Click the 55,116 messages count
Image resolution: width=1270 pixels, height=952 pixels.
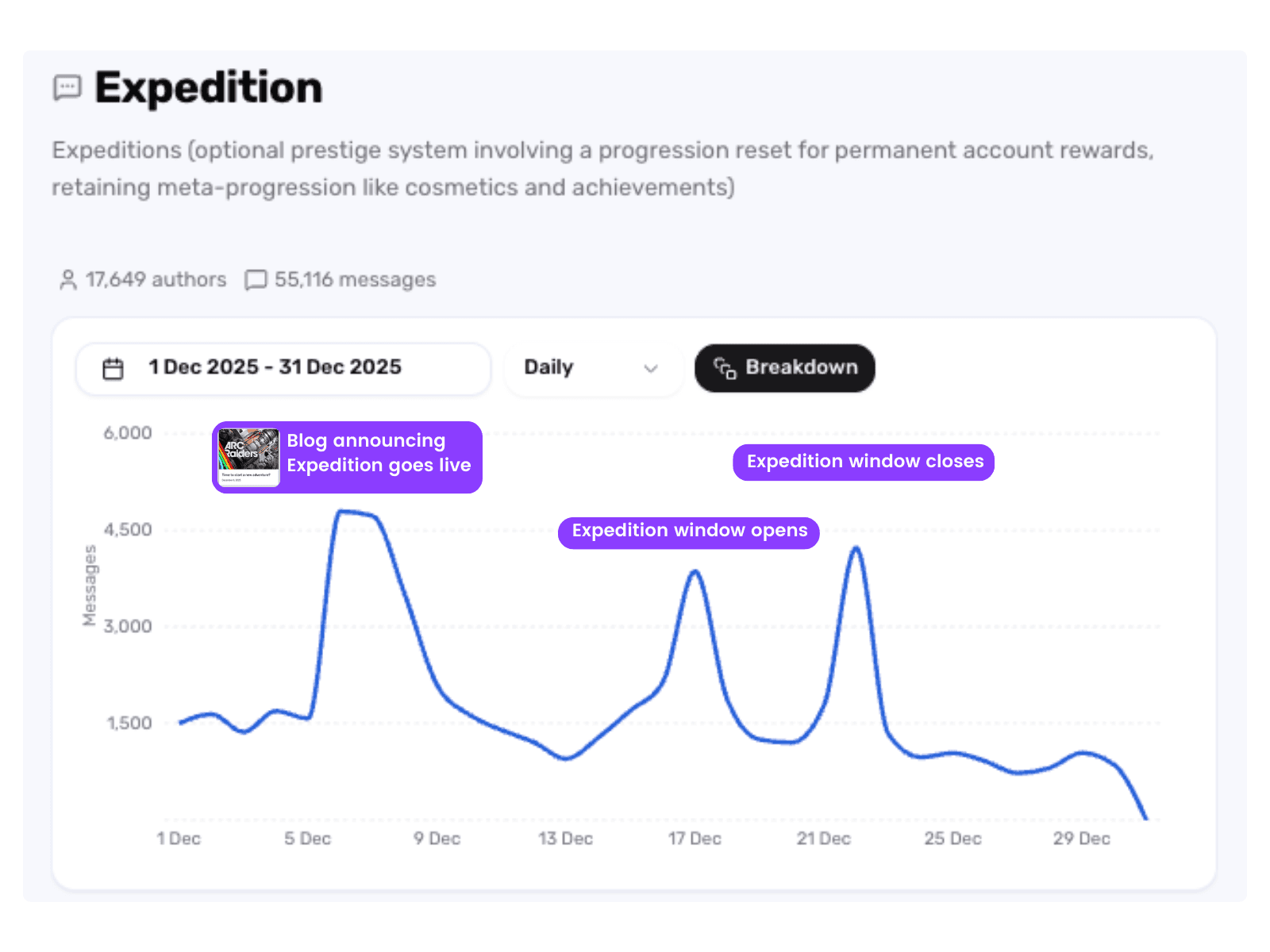[x=355, y=280]
